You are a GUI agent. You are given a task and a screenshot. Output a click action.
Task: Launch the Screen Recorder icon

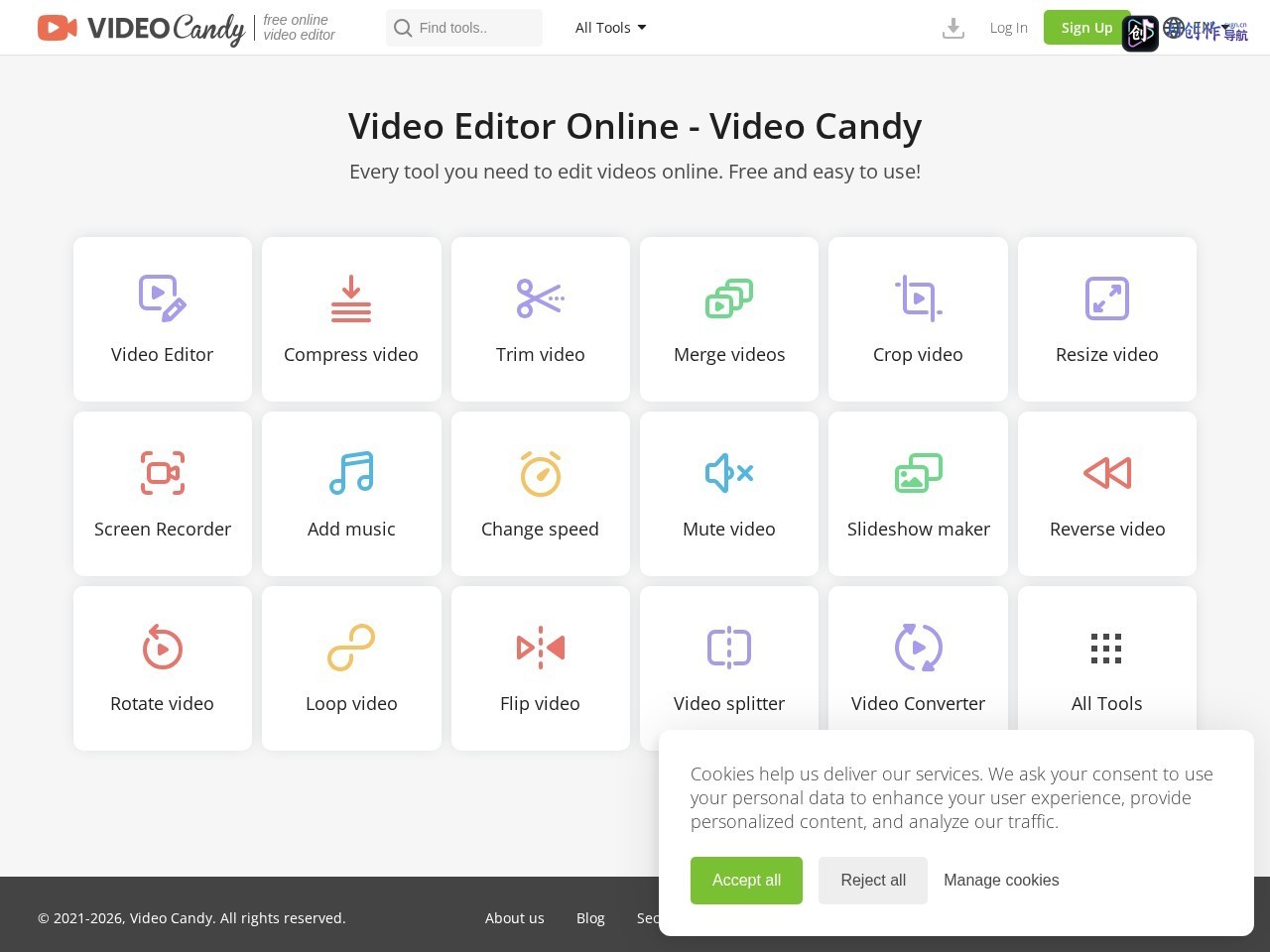pyautogui.click(x=163, y=473)
